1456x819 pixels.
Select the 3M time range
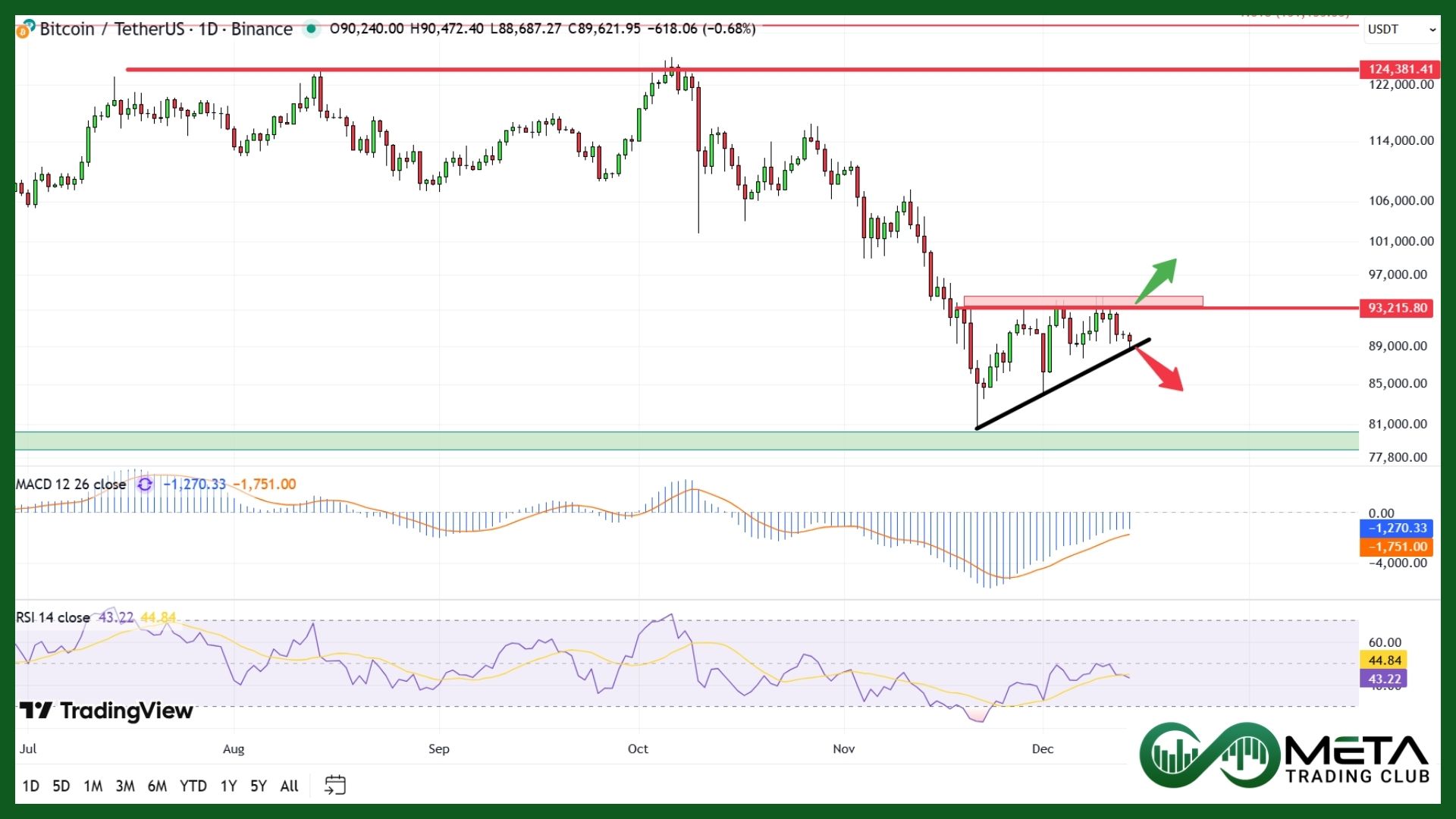tap(125, 786)
